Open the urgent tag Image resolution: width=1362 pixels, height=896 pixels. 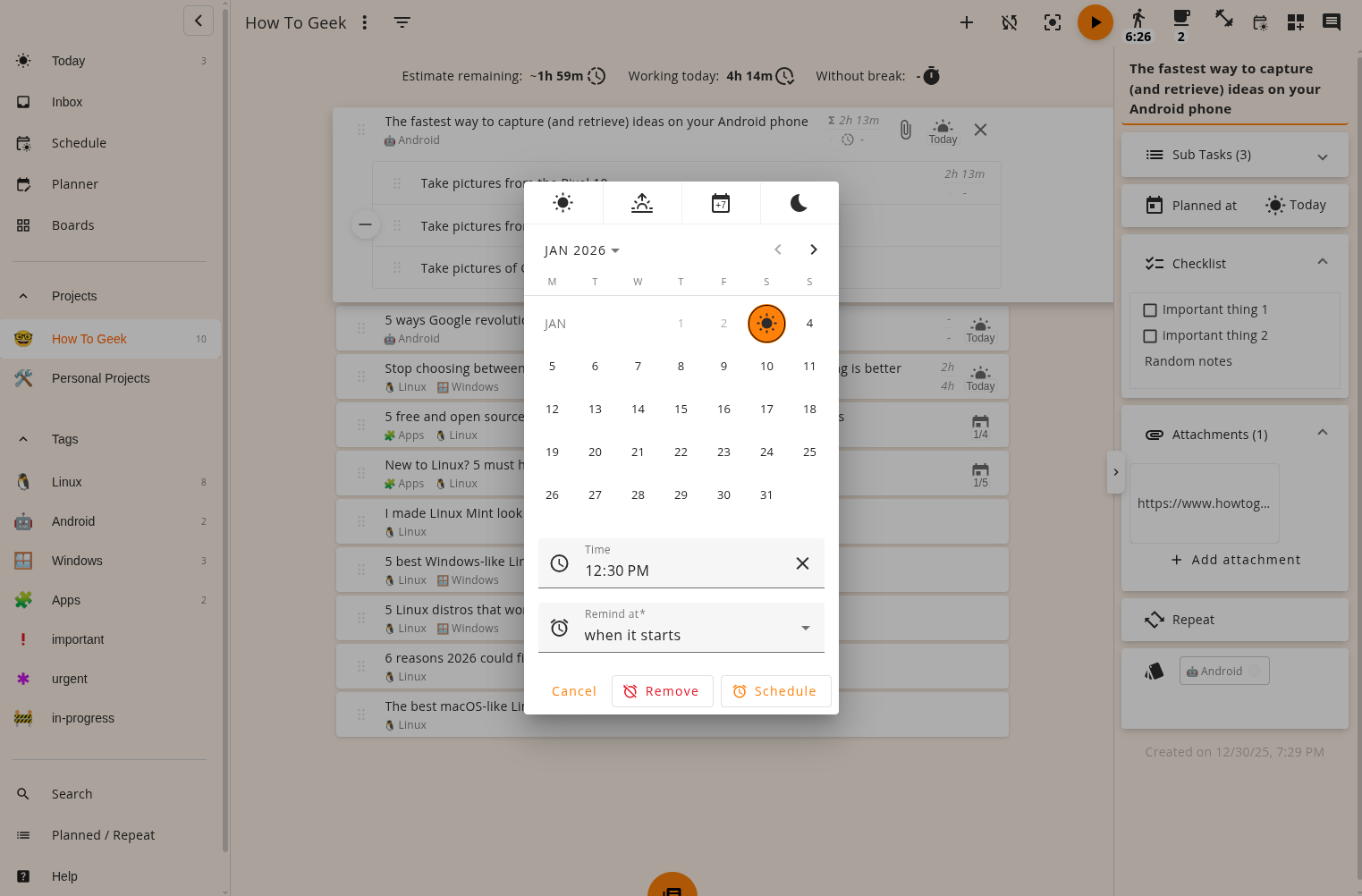(111, 679)
